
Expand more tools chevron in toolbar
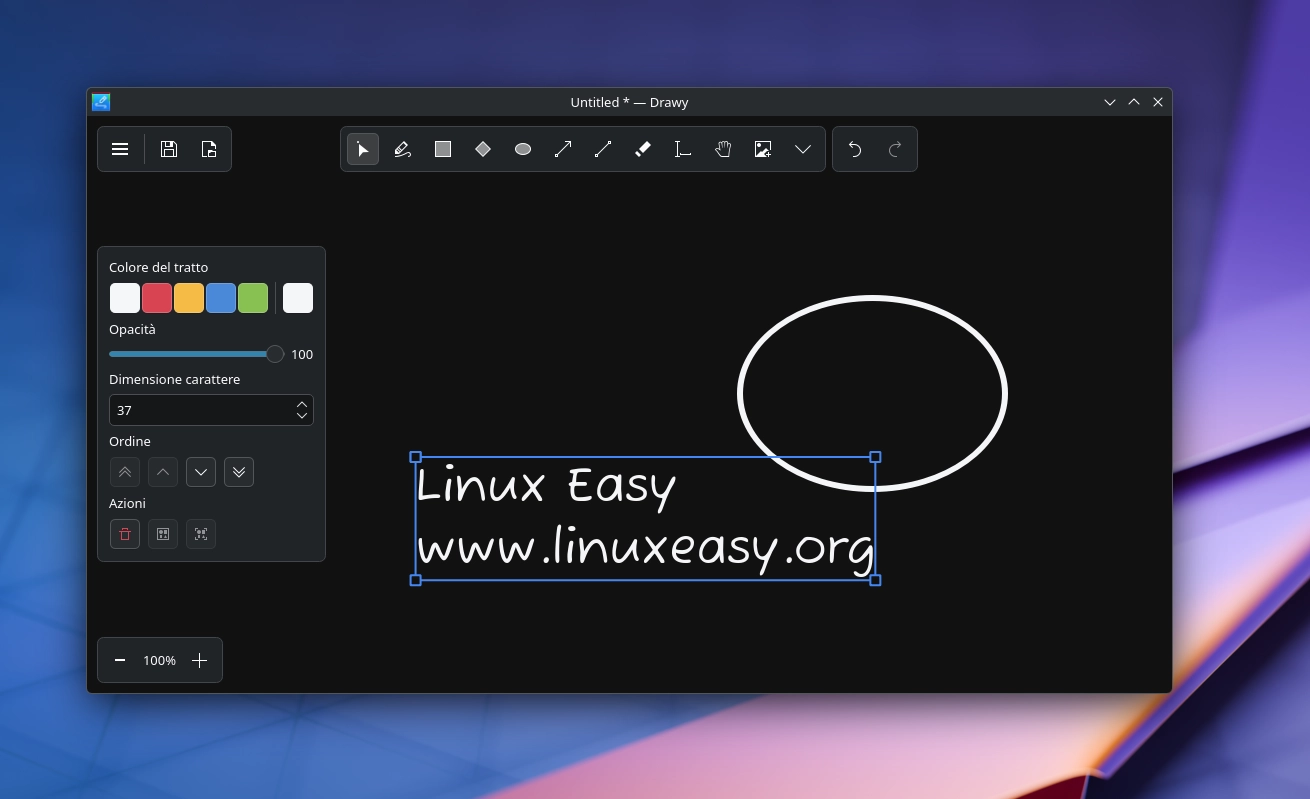(803, 149)
